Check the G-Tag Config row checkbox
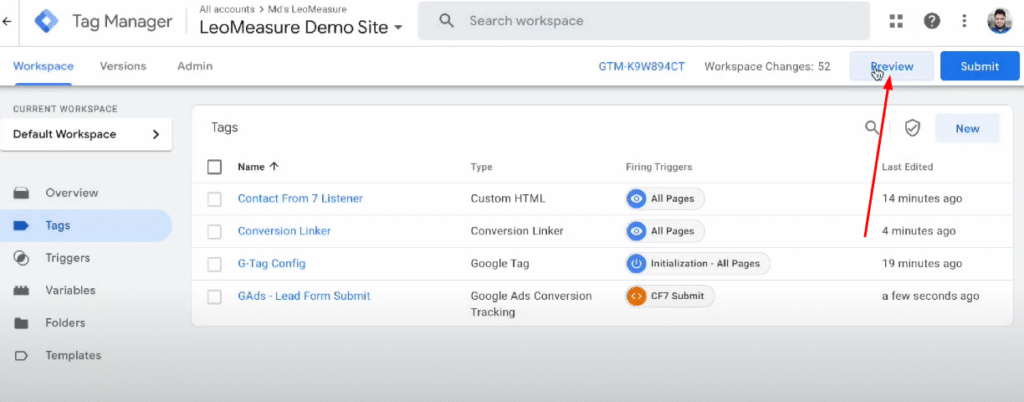Screen dimensions: 1024x402 pyautogui.click(x=214, y=264)
